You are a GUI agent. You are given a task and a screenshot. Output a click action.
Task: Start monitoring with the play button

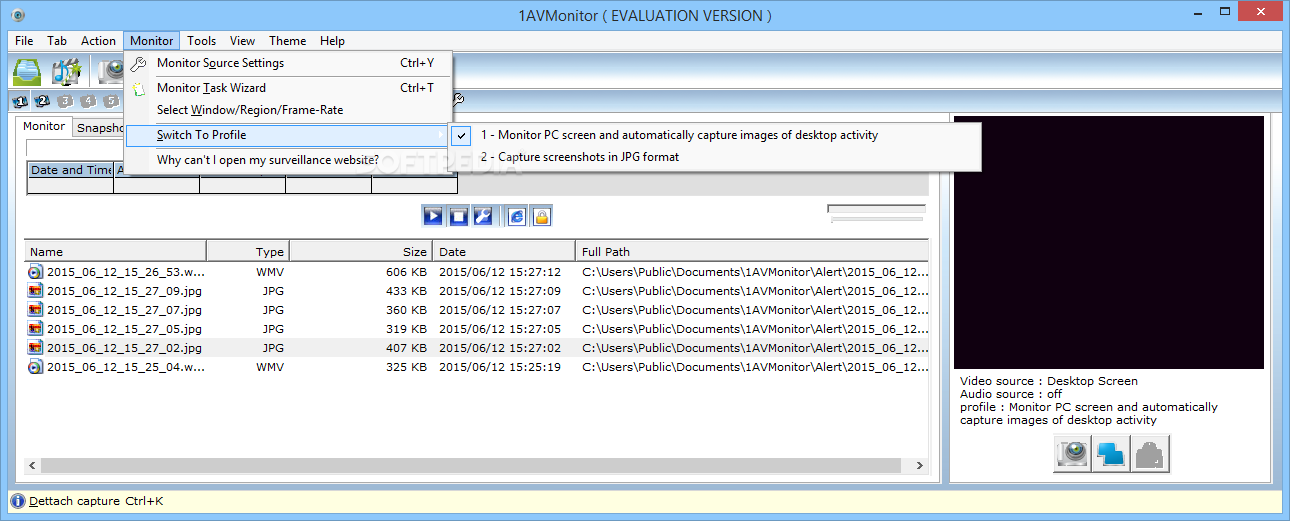click(x=433, y=216)
